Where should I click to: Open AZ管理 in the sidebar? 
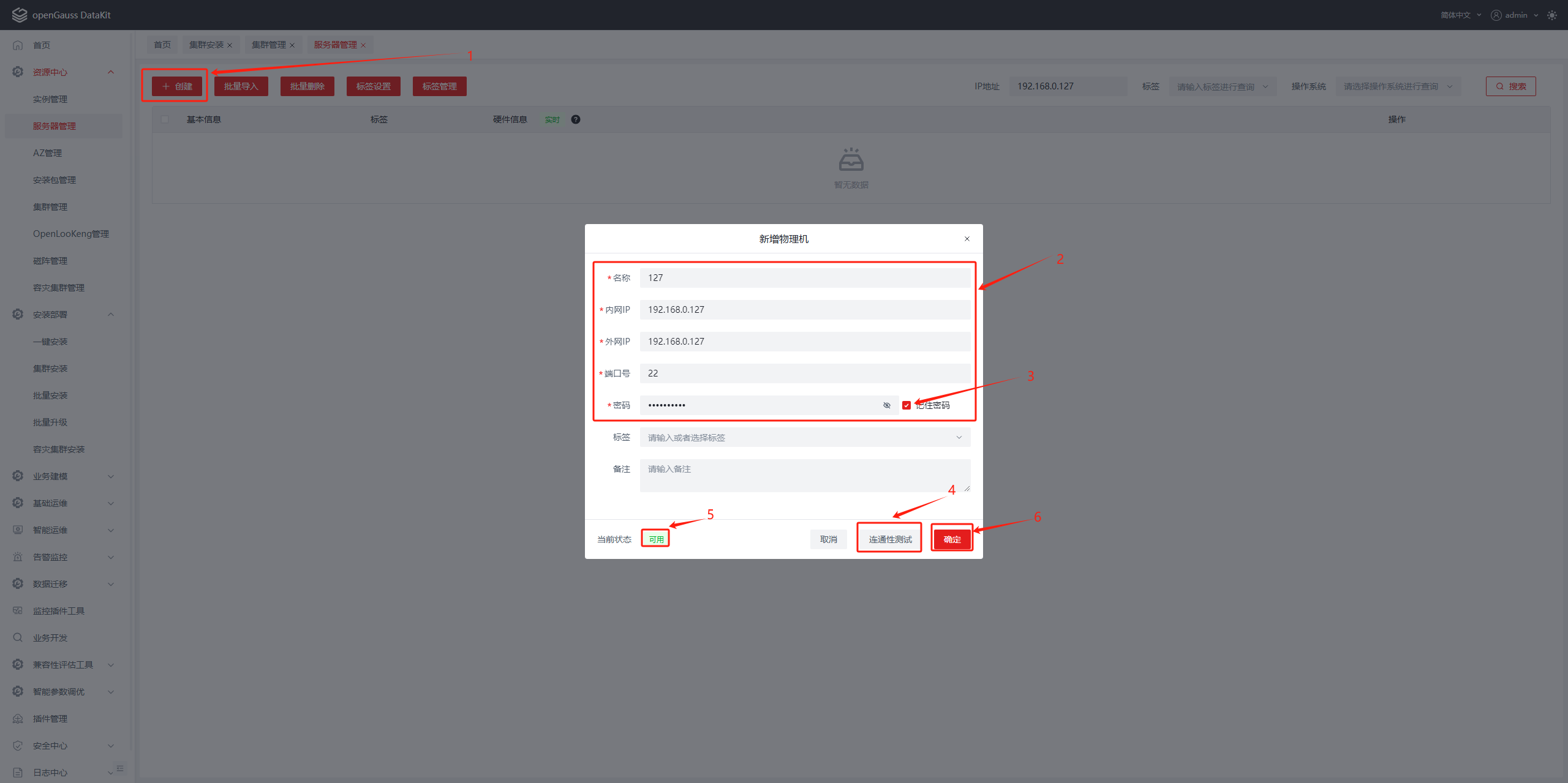click(x=47, y=153)
